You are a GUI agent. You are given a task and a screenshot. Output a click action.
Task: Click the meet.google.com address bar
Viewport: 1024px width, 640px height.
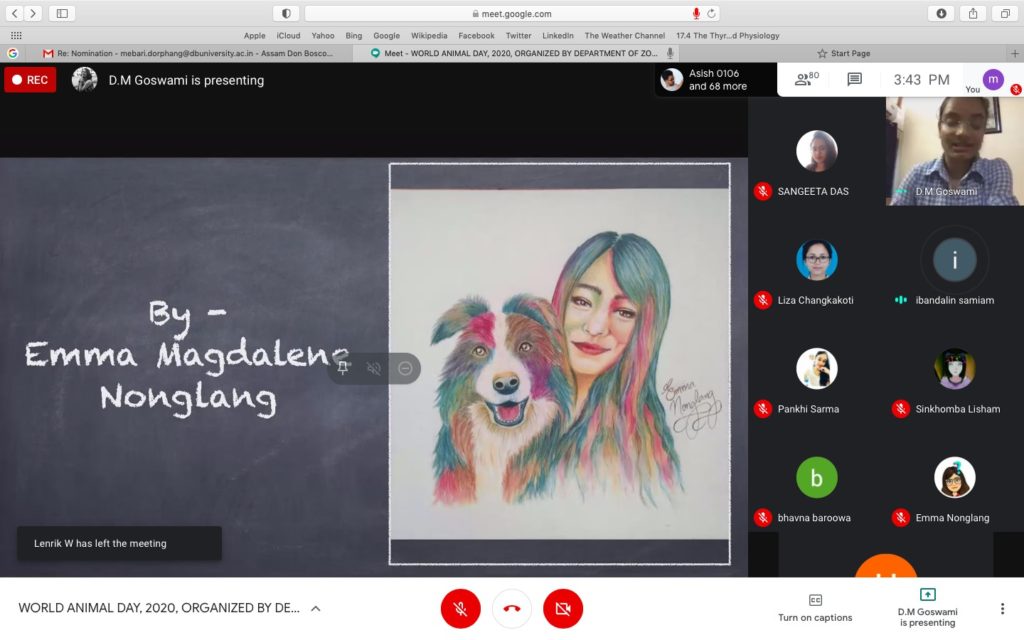pos(512,13)
